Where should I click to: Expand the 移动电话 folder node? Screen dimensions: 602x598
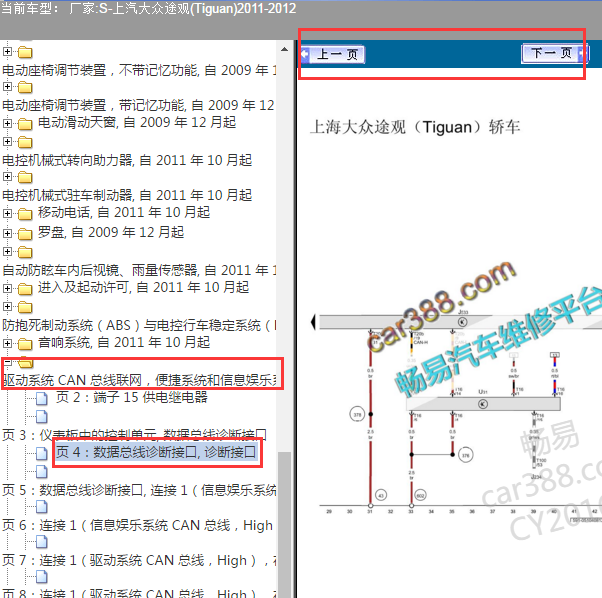(7, 213)
